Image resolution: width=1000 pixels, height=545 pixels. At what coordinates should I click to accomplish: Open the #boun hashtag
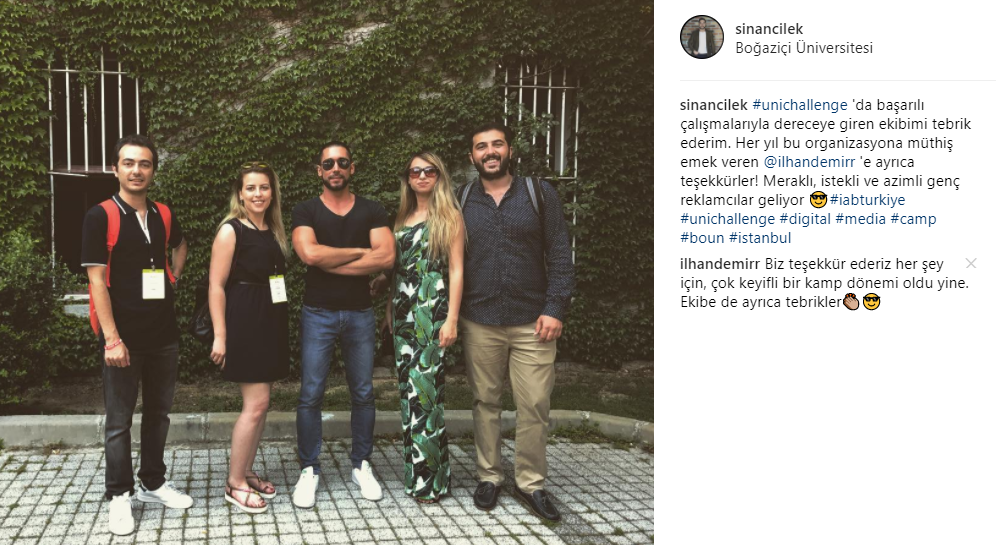(x=702, y=238)
